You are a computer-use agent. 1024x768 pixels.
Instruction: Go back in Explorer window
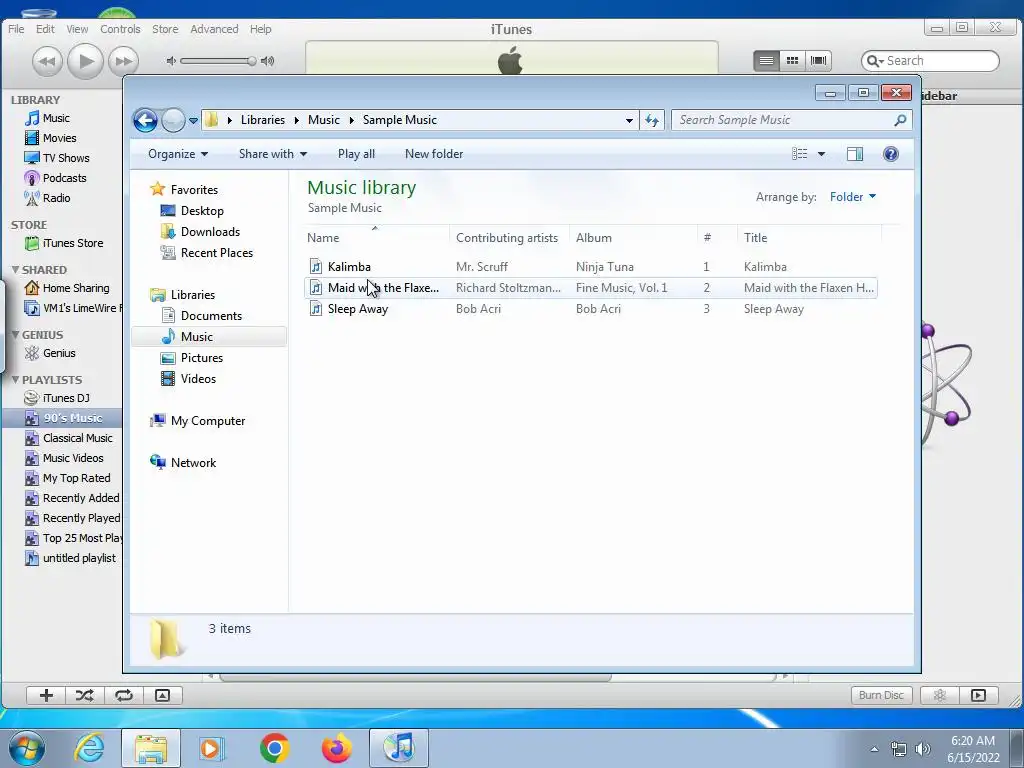coord(145,120)
